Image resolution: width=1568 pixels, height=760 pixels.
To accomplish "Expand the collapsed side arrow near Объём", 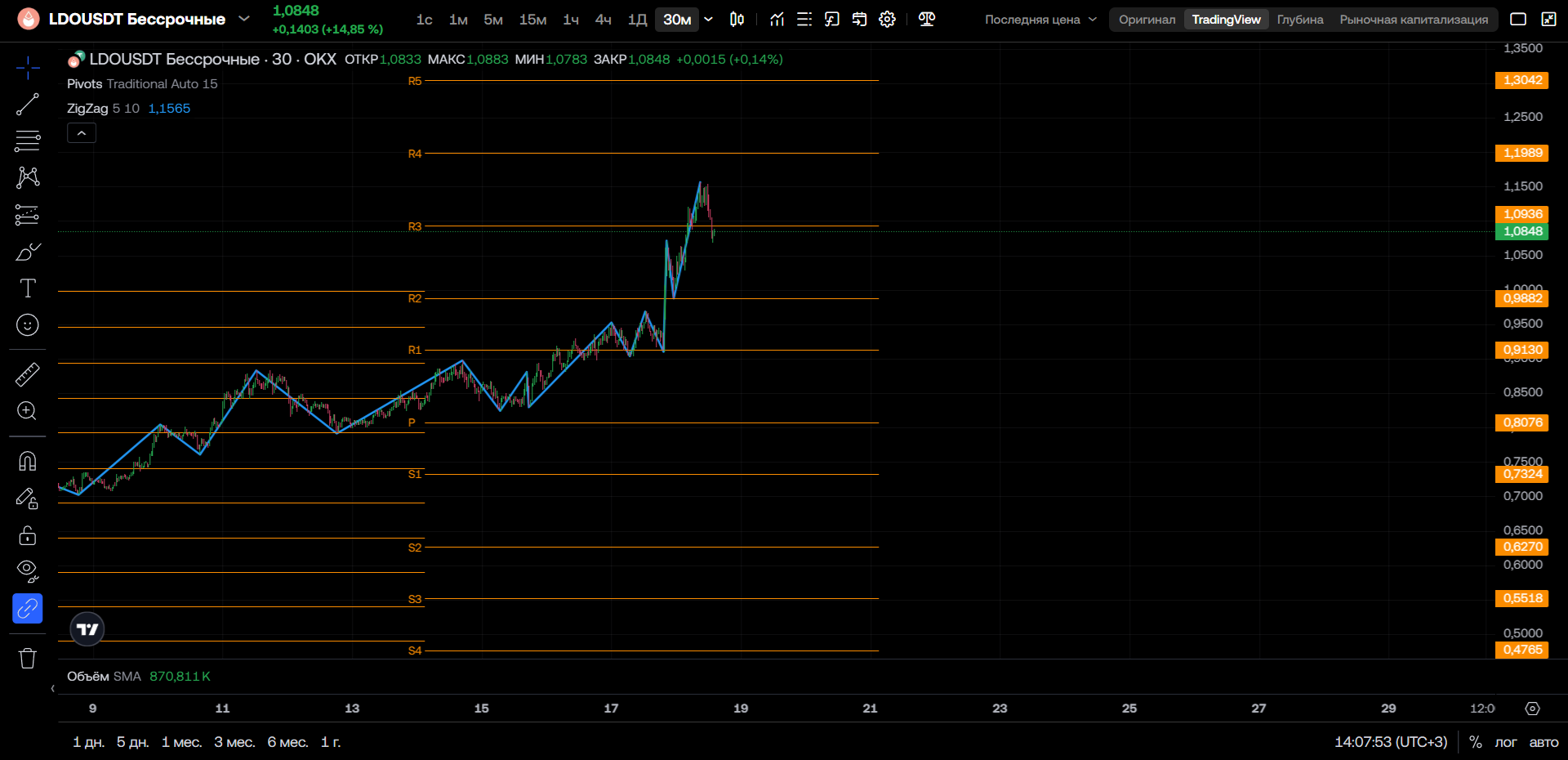I will coord(53,688).
